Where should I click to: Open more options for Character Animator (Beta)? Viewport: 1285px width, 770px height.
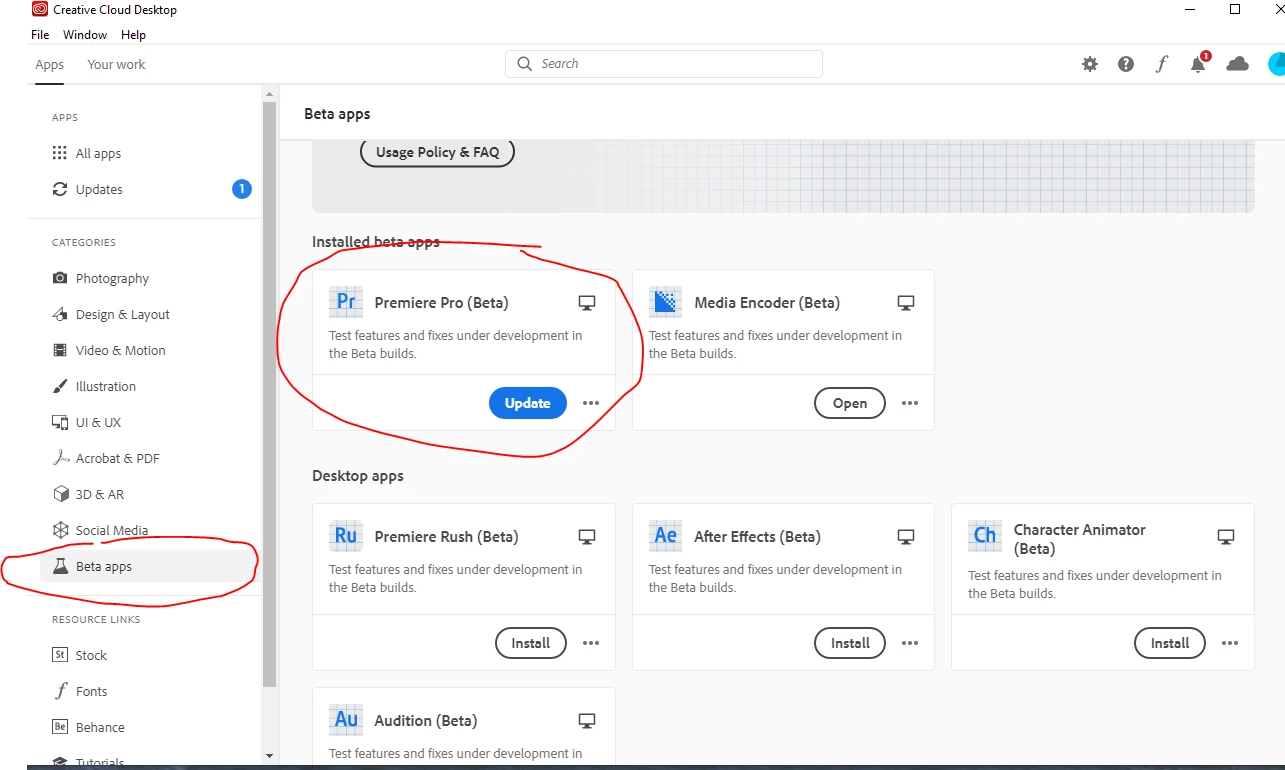pyautogui.click(x=1230, y=644)
